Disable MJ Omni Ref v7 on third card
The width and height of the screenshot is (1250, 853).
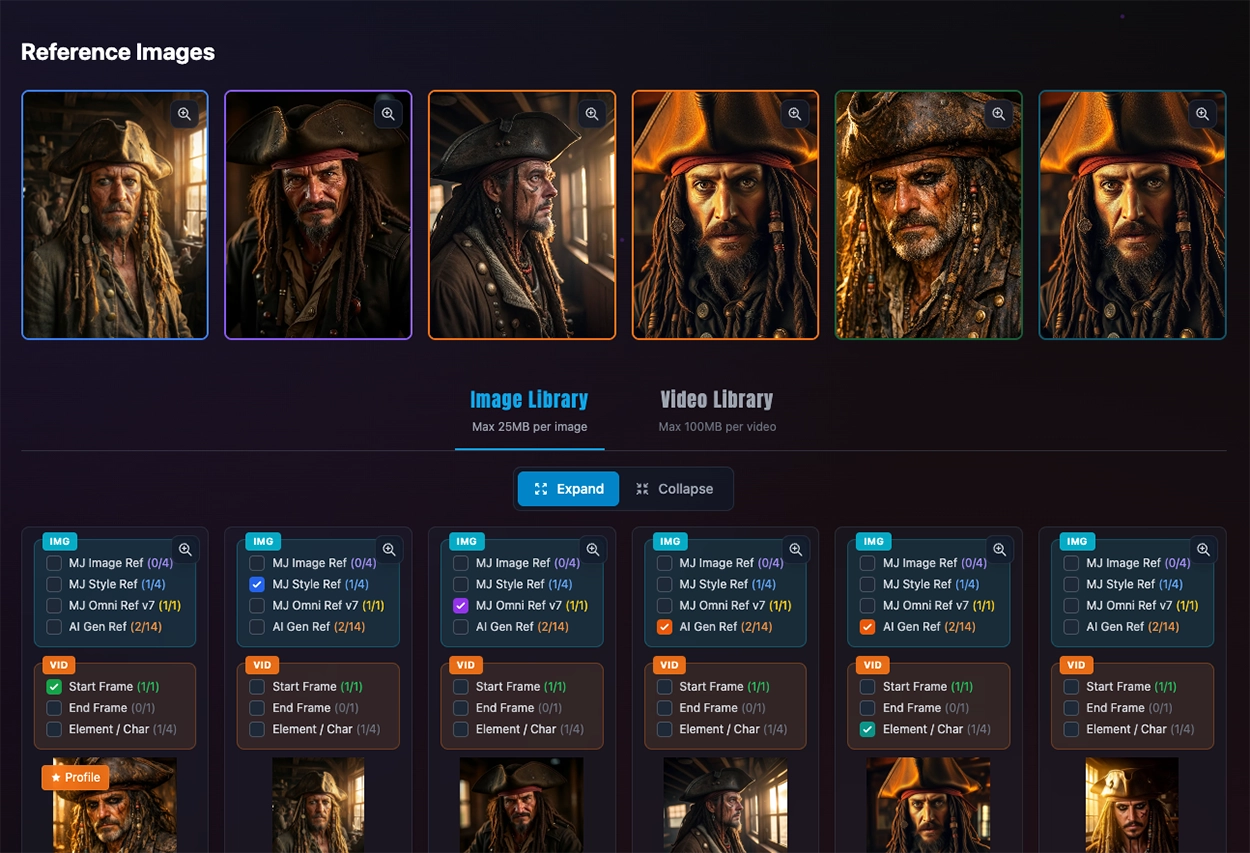tap(461, 606)
